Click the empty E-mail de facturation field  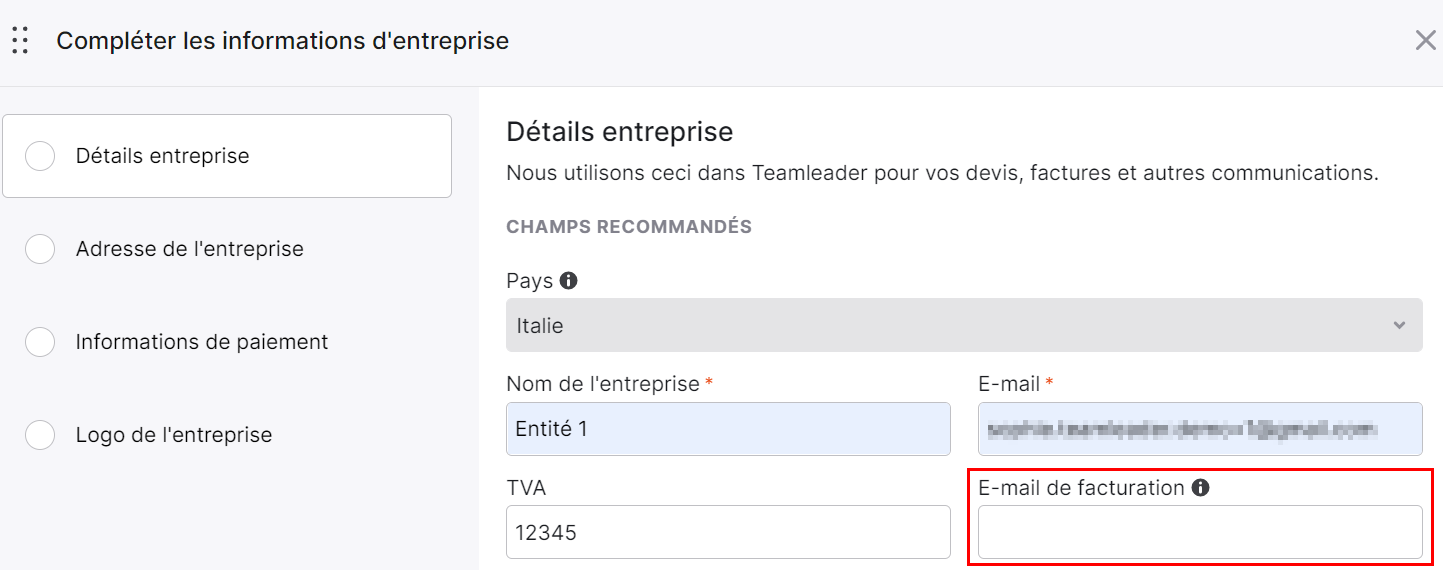(1200, 532)
